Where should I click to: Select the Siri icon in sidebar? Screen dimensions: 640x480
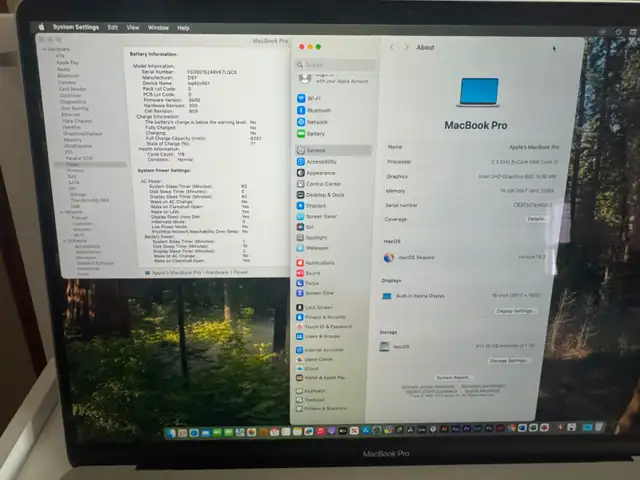point(300,227)
